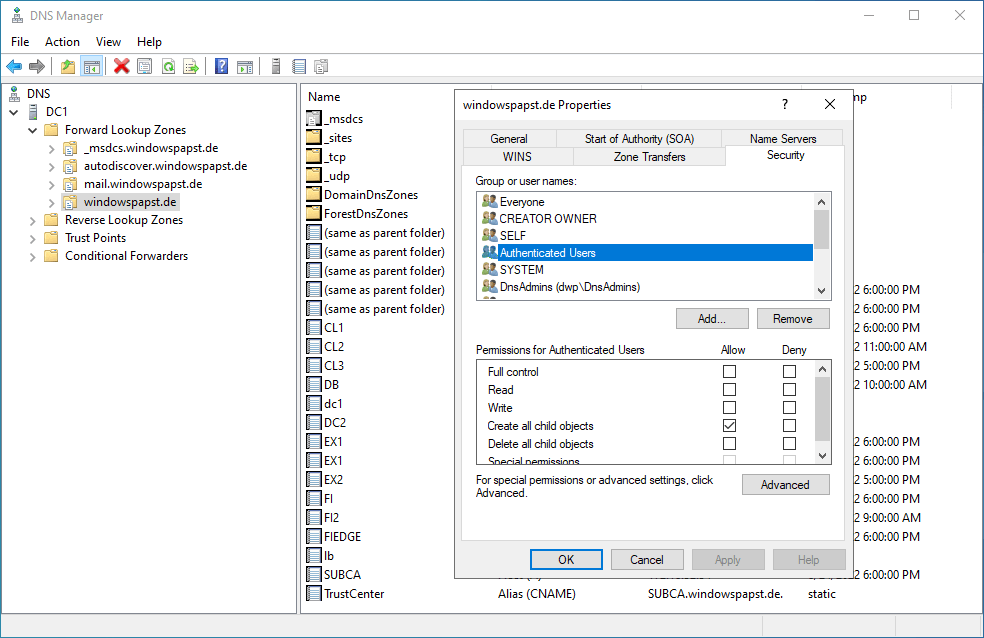Uncheck Allow for Create all child objects
984x638 pixels.
click(x=729, y=426)
